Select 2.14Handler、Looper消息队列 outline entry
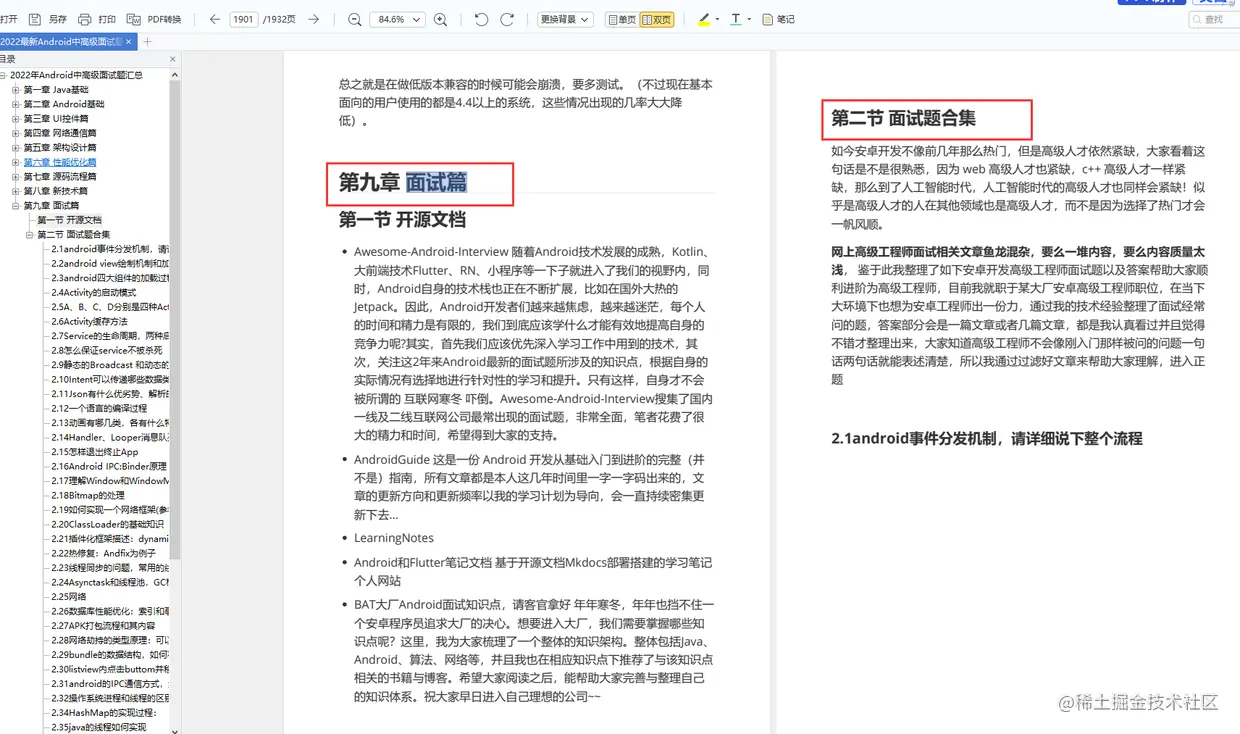 coord(110,437)
